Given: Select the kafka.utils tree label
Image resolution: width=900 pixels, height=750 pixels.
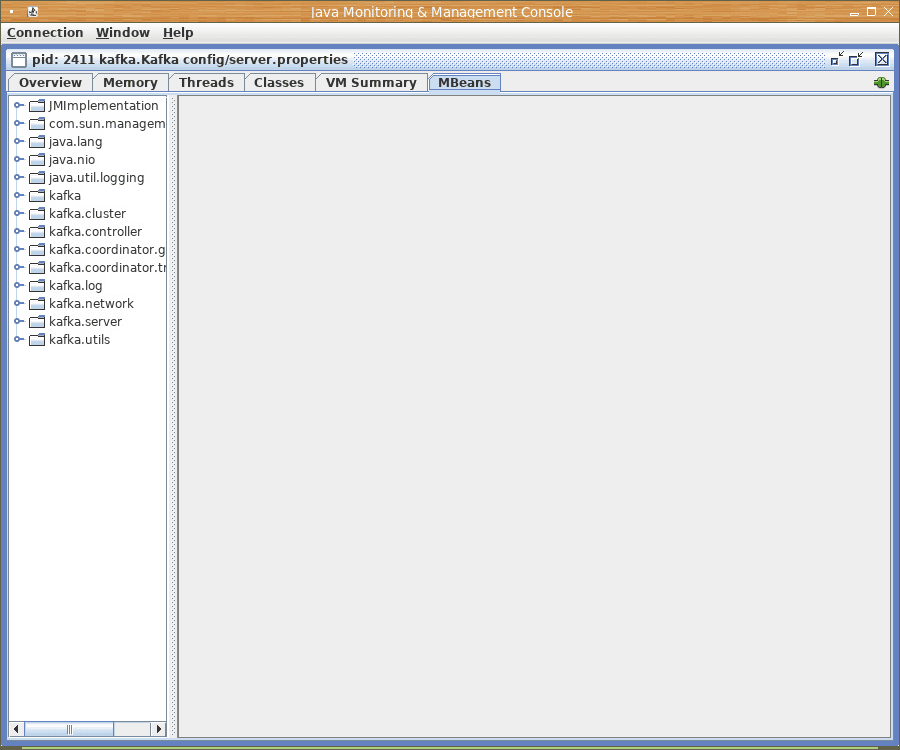Looking at the screenshot, I should click(80, 339).
